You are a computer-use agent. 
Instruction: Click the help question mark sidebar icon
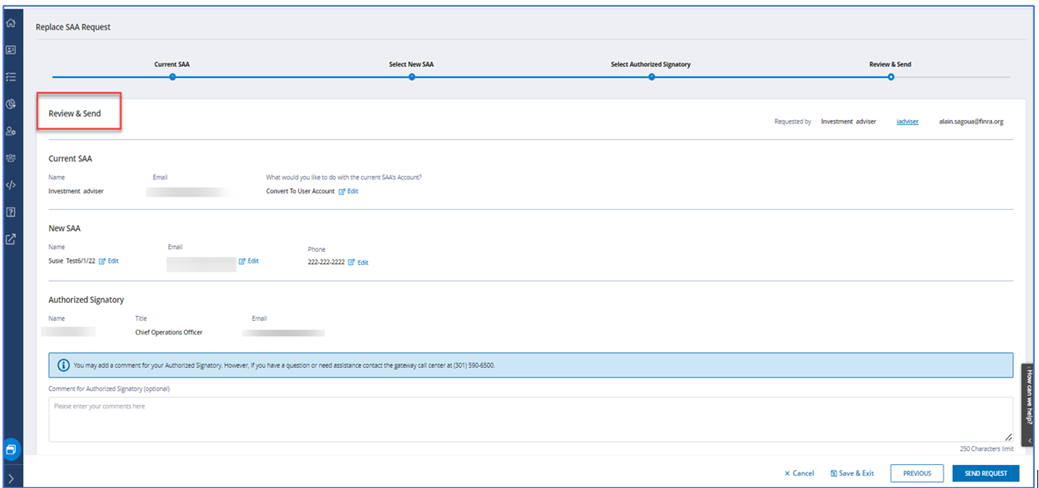click(11, 212)
